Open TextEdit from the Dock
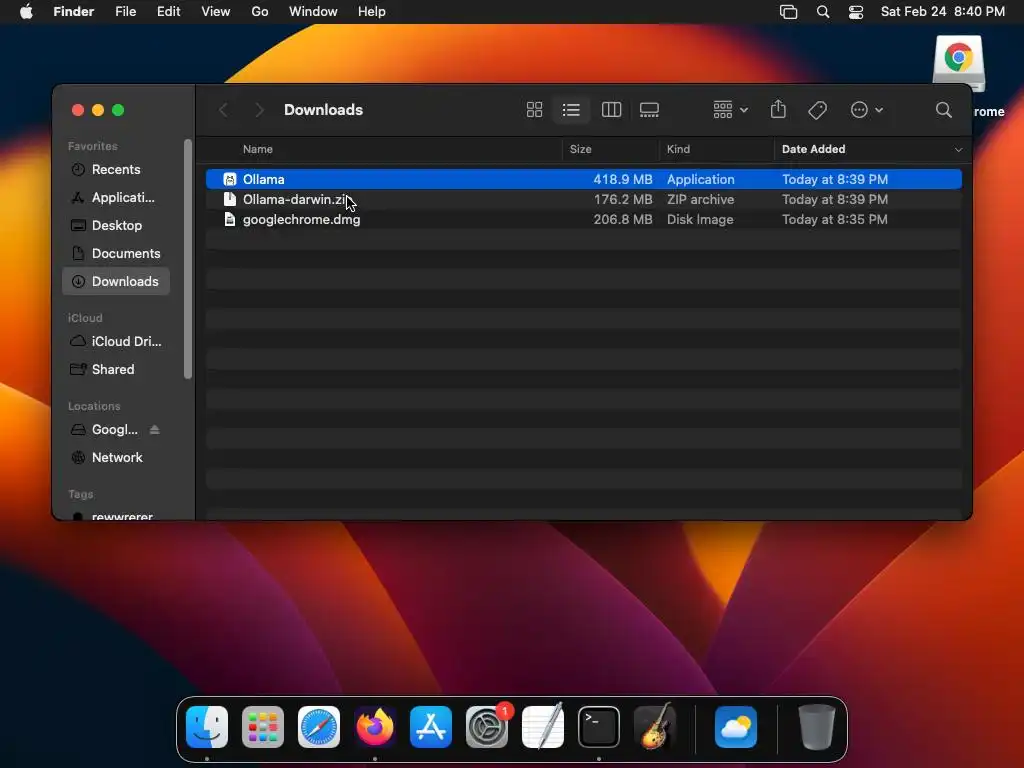 point(543,727)
